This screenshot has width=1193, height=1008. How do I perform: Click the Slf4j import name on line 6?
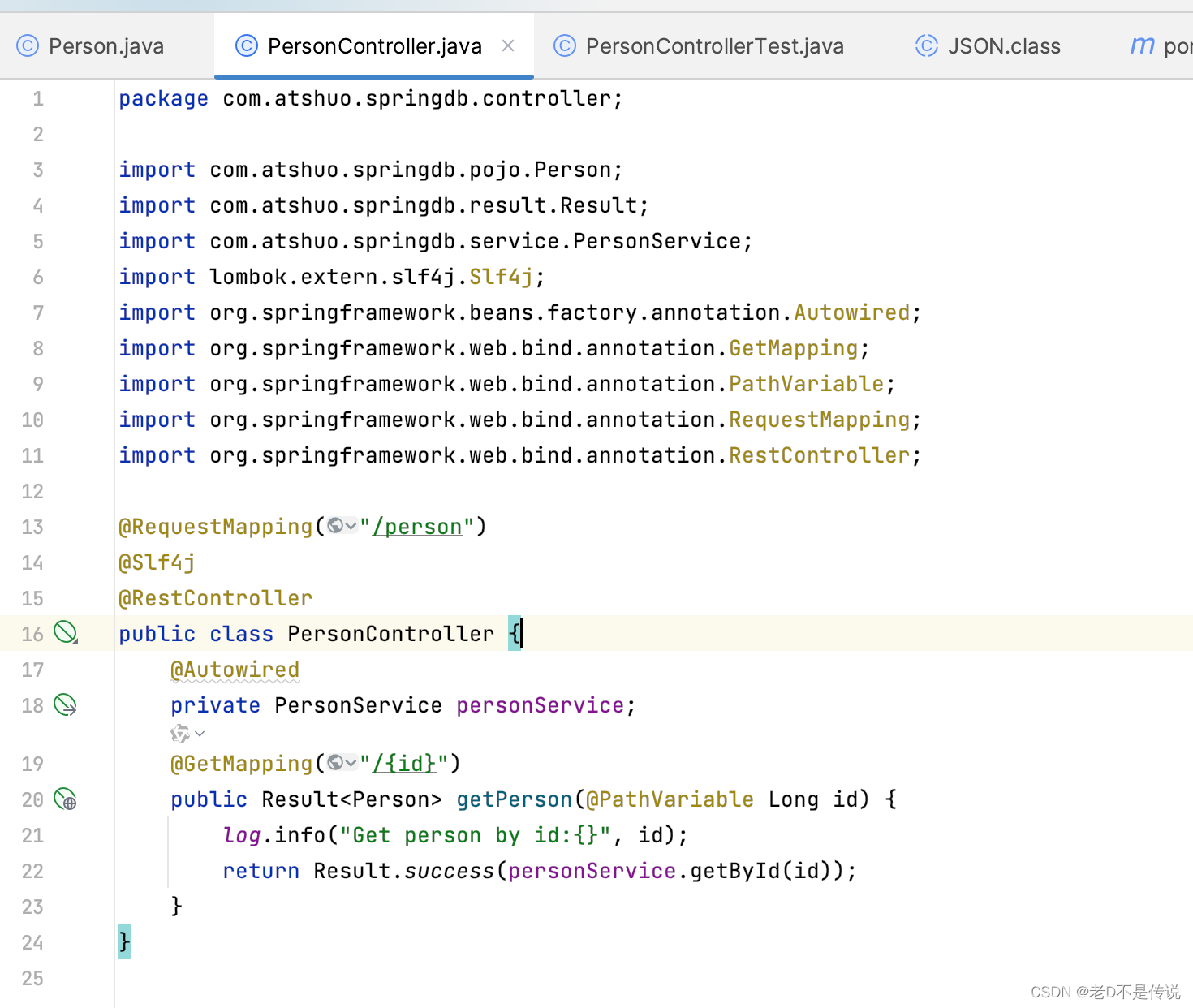(501, 277)
